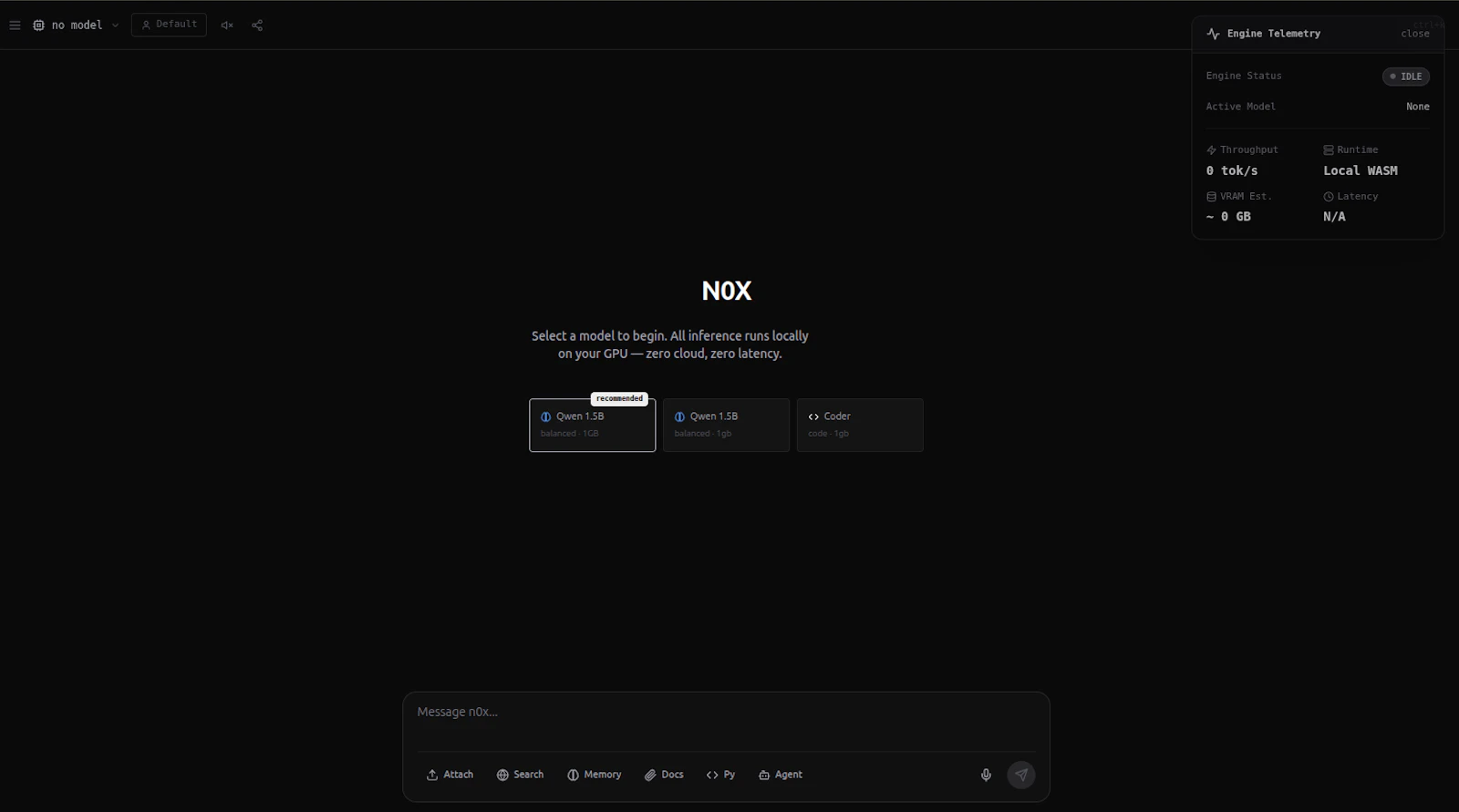Click the "Engine Status" label
The height and width of the screenshot is (812, 1459).
coord(1244,76)
